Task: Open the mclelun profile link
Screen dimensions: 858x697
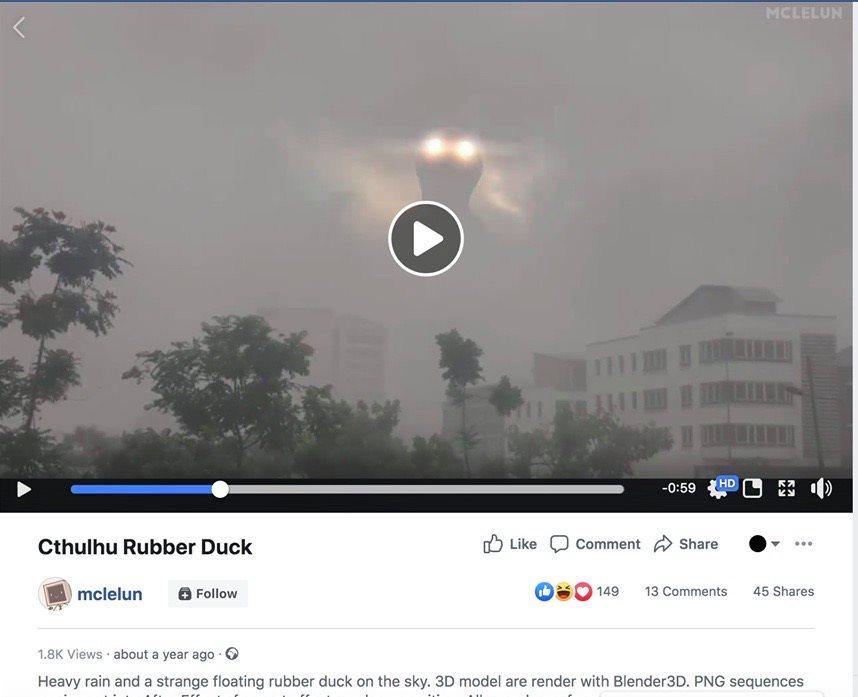Action: [x=109, y=594]
